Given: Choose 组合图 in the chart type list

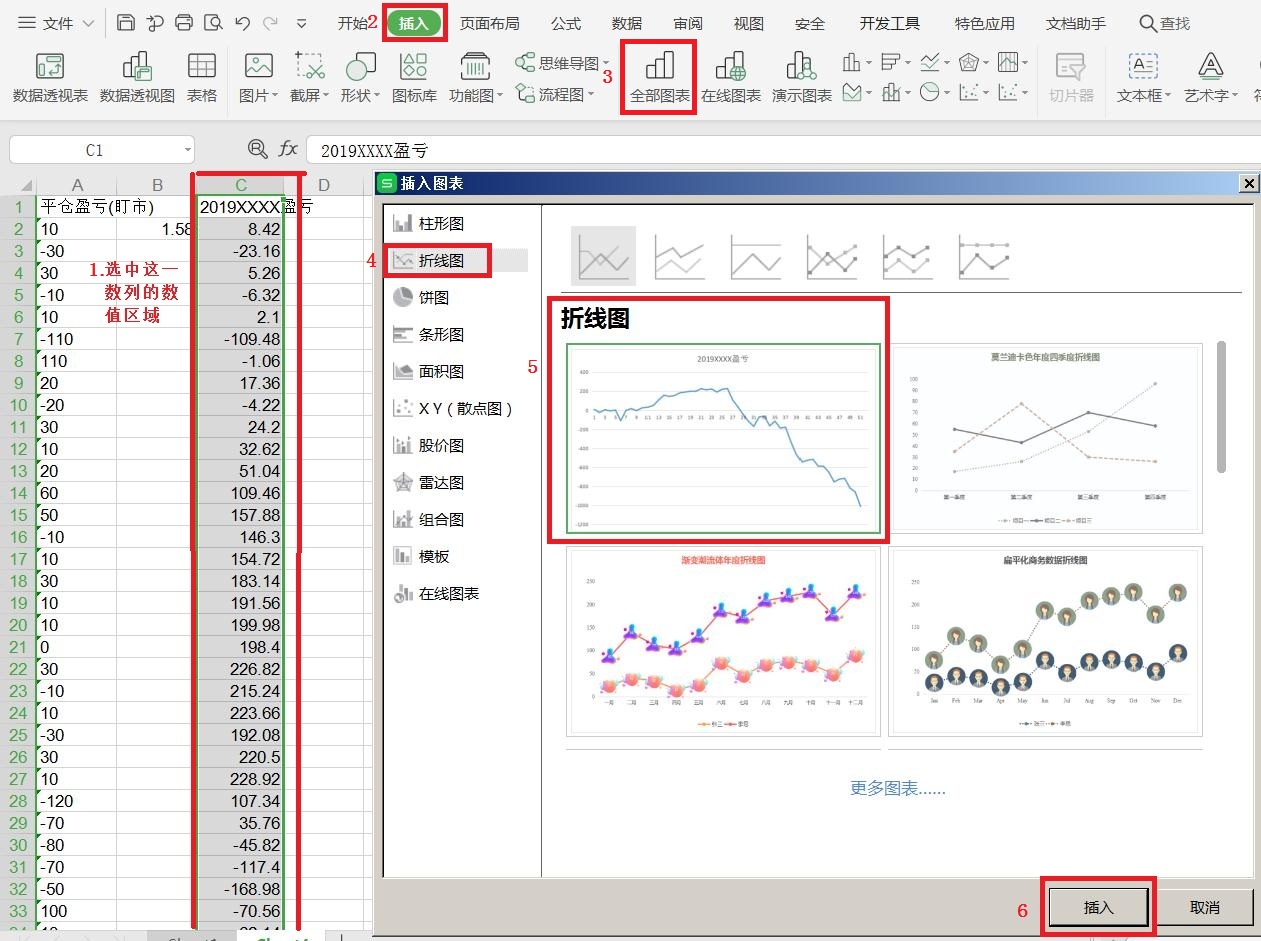Looking at the screenshot, I should tap(429, 520).
